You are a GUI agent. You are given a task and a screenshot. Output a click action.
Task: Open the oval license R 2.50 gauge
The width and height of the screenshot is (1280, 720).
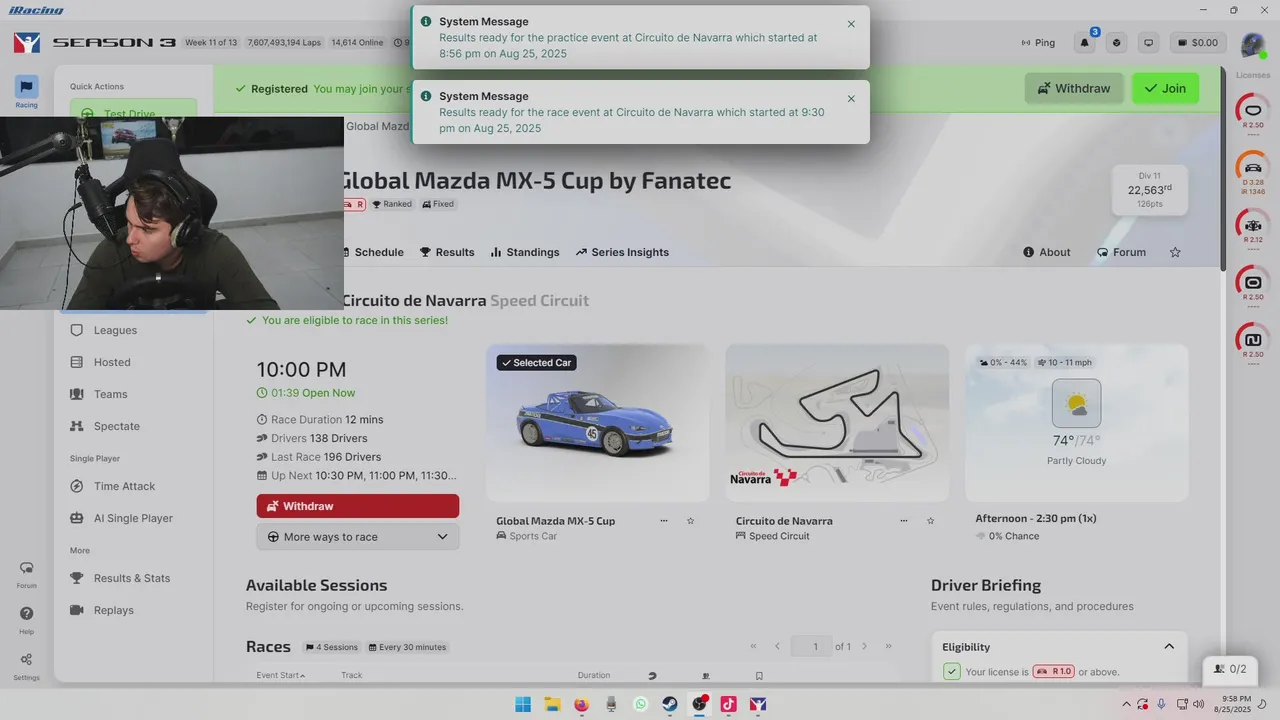click(x=1252, y=111)
